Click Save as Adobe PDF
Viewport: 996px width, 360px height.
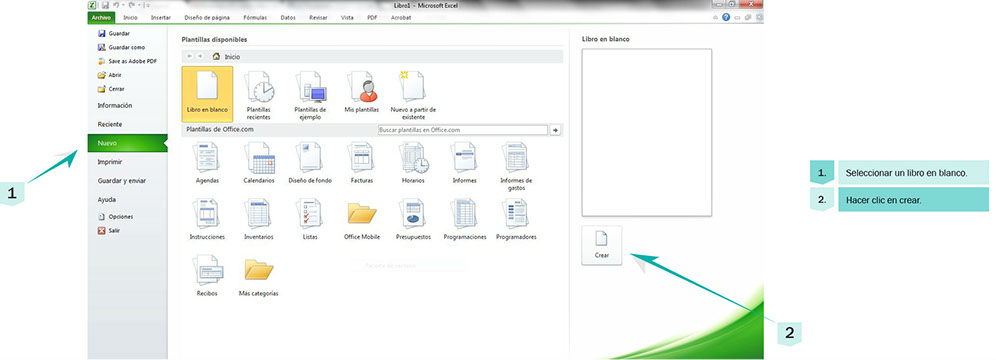coord(127,61)
